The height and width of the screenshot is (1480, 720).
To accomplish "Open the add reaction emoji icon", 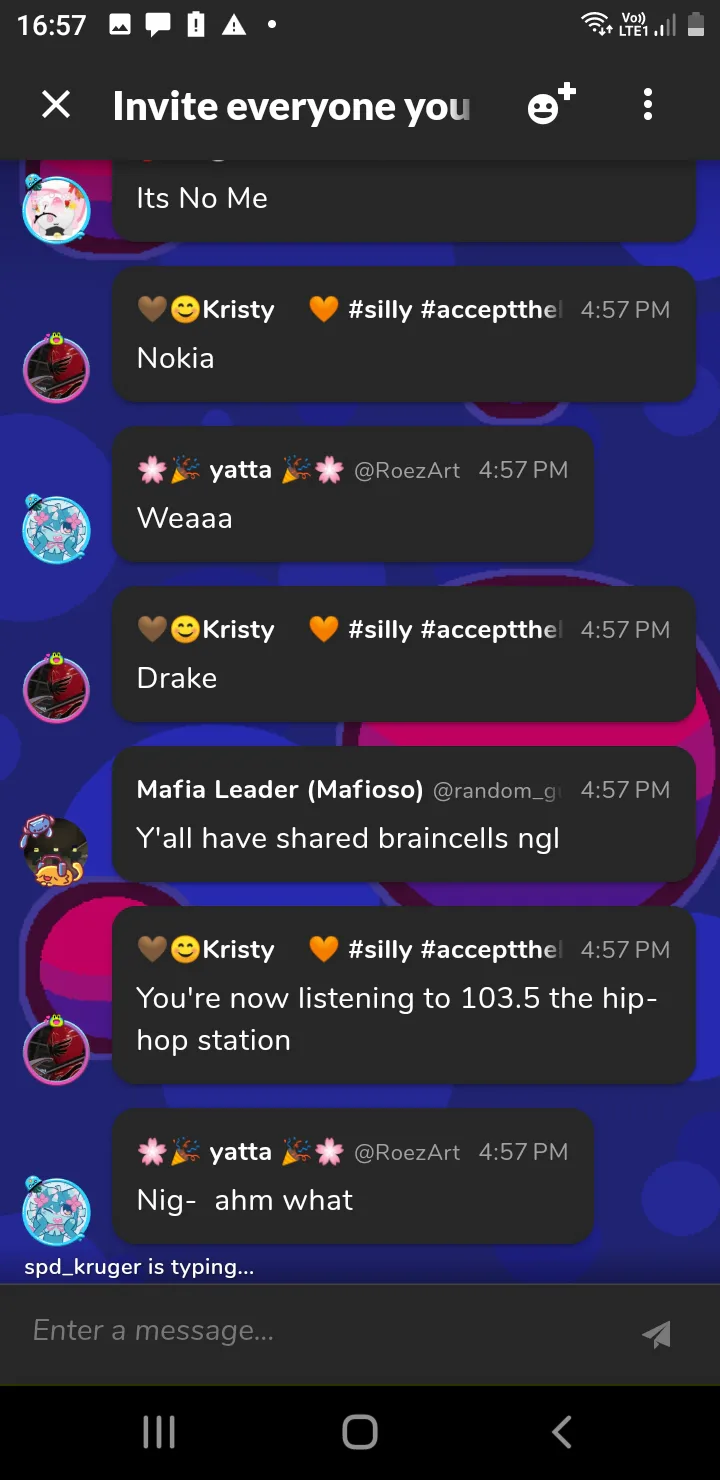I will 552,105.
